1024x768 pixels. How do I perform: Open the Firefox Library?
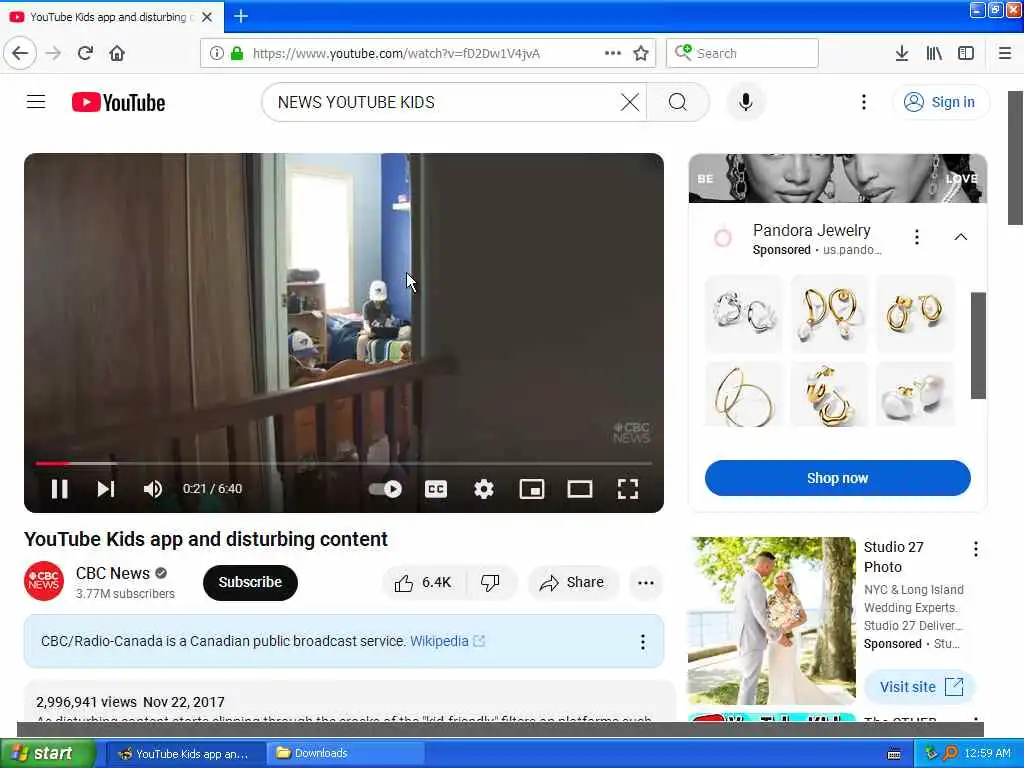(934, 54)
